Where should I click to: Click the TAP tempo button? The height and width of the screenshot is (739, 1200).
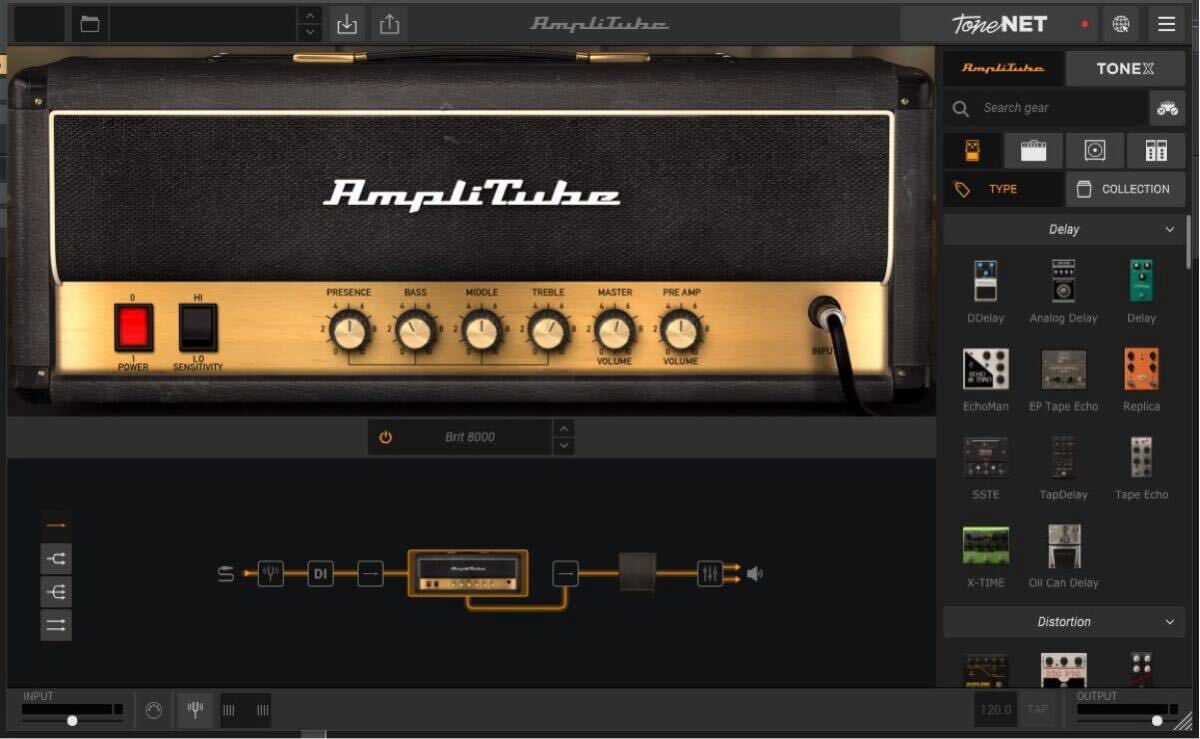point(1038,710)
